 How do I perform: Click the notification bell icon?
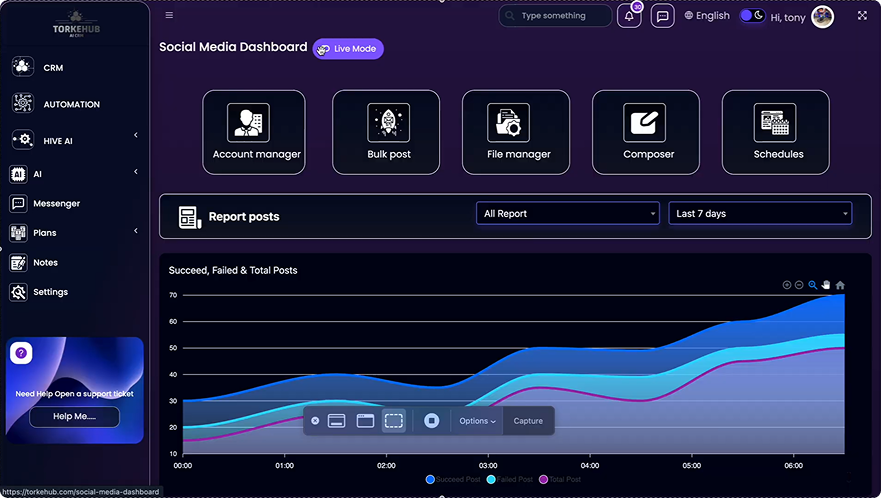tap(629, 16)
